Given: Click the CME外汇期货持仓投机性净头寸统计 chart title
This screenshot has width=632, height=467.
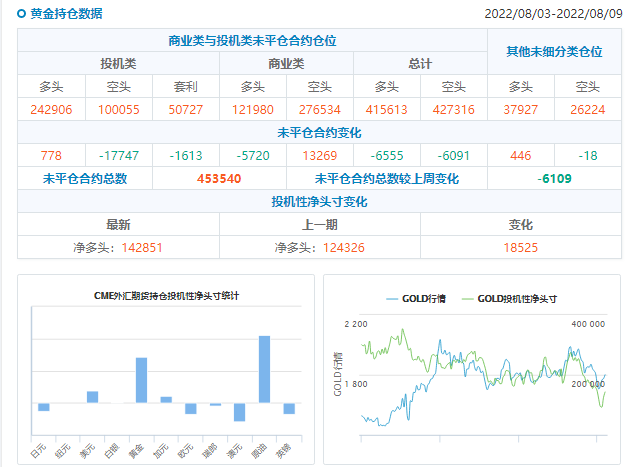Looking at the screenshot, I should pyautogui.click(x=166, y=296).
